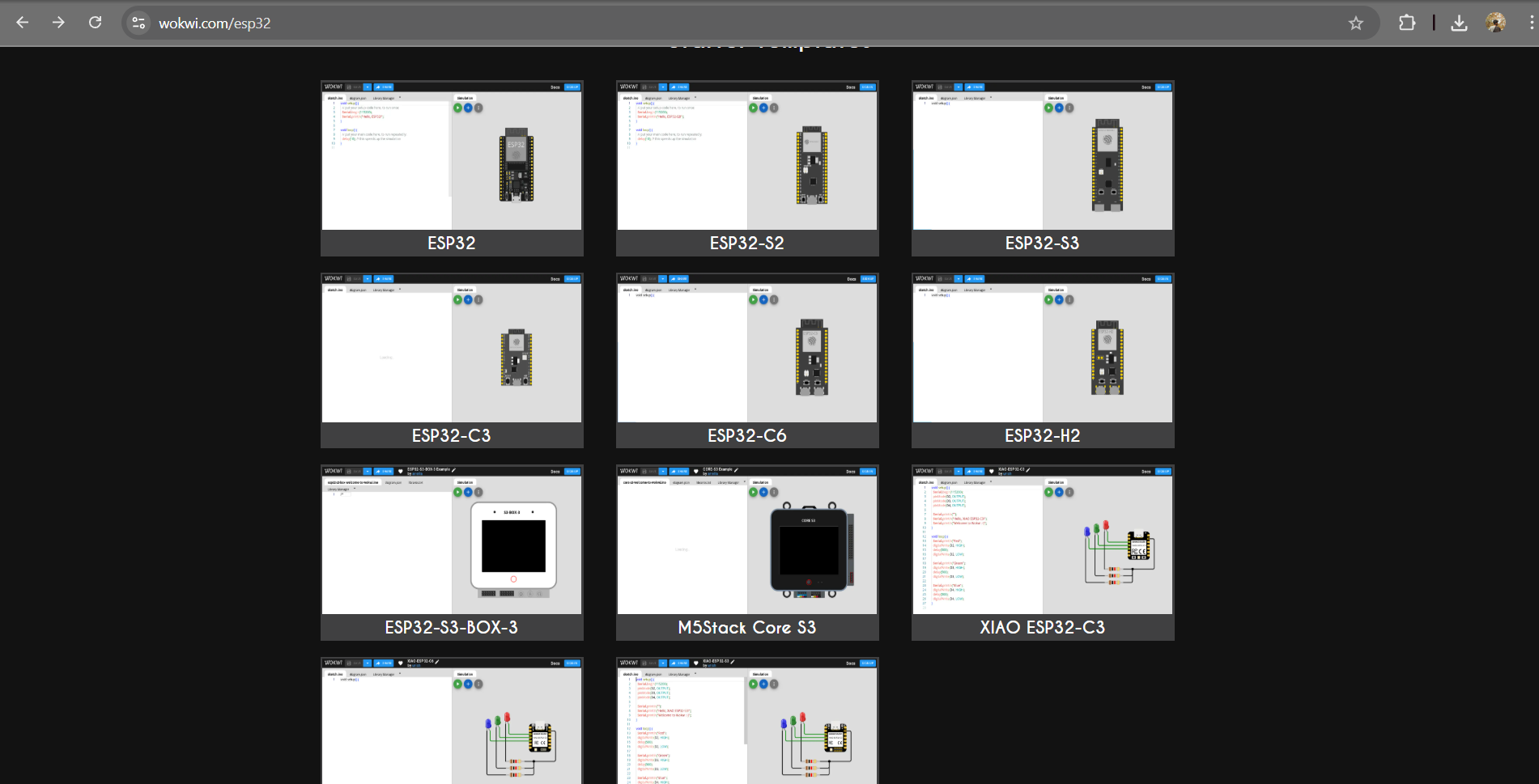The image size is (1539, 784).
Task: Click the ESP32-H2 template title
Action: click(x=1043, y=435)
